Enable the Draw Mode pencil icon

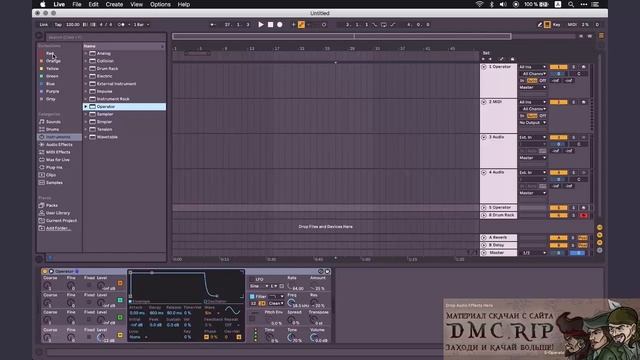point(540,24)
